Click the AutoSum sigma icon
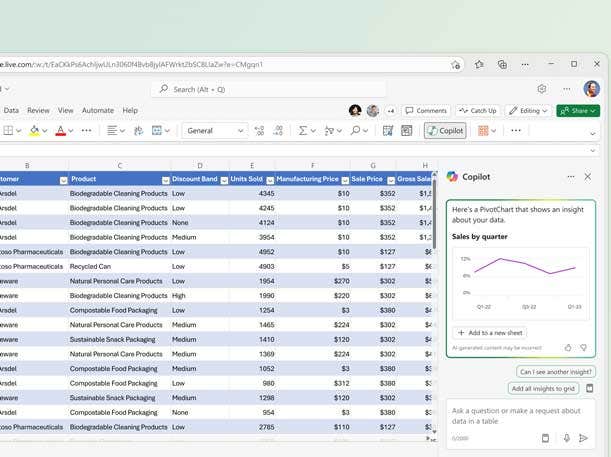The width and height of the screenshot is (611, 457). click(304, 131)
